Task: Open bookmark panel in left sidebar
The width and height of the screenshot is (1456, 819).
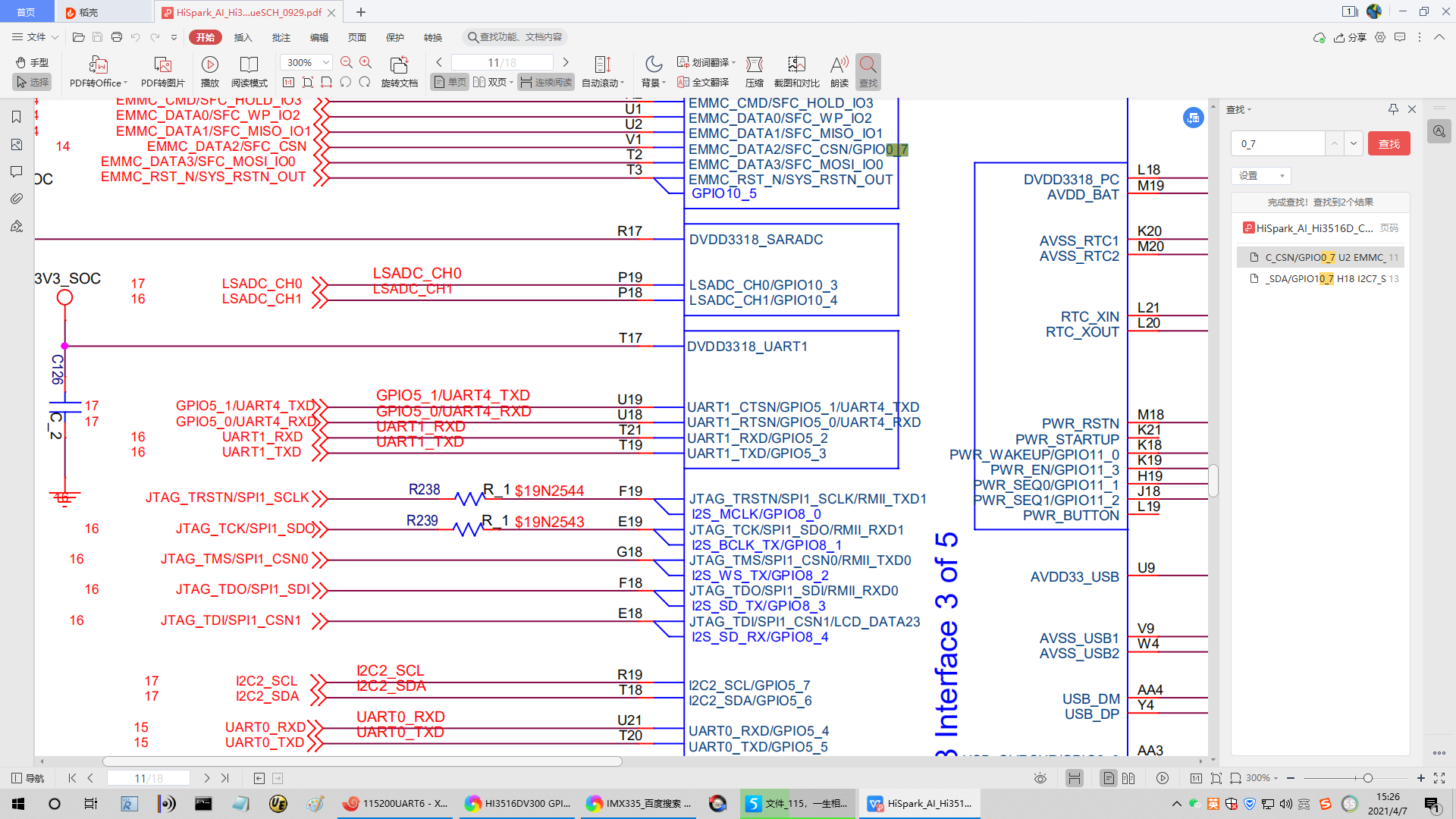Action: (x=16, y=117)
